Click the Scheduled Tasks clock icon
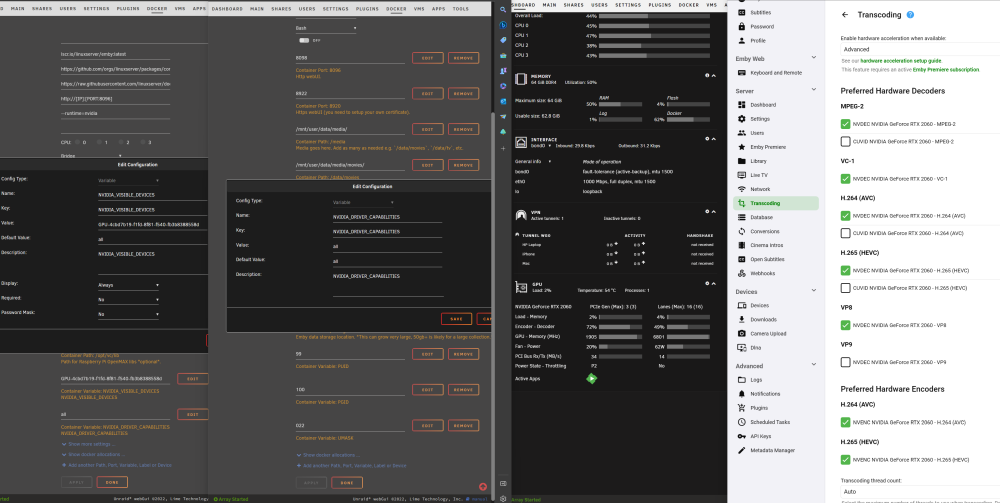This screenshot has height=503, width=1000. tap(741, 422)
